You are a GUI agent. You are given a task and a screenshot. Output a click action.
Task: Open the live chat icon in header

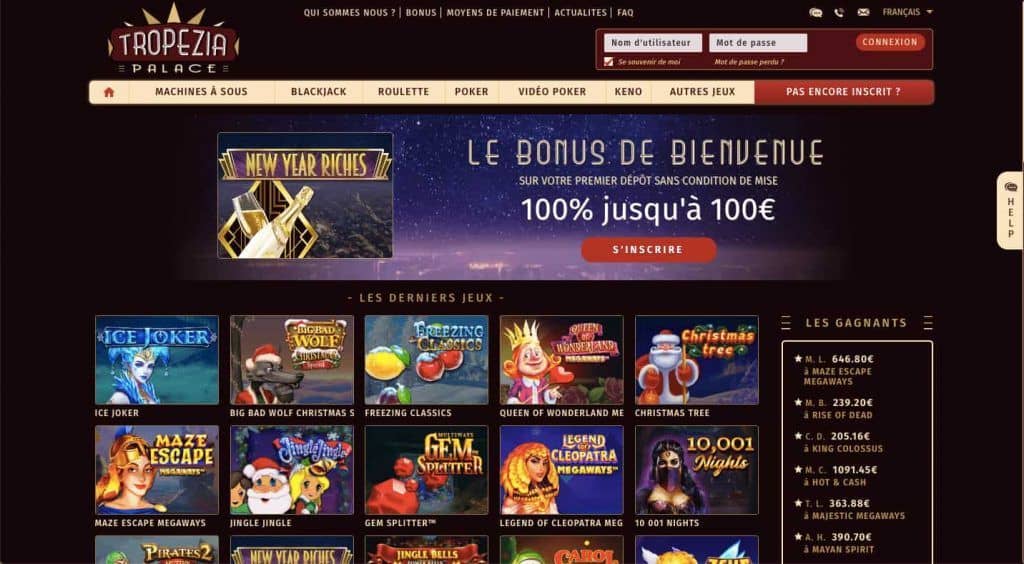pyautogui.click(x=815, y=12)
